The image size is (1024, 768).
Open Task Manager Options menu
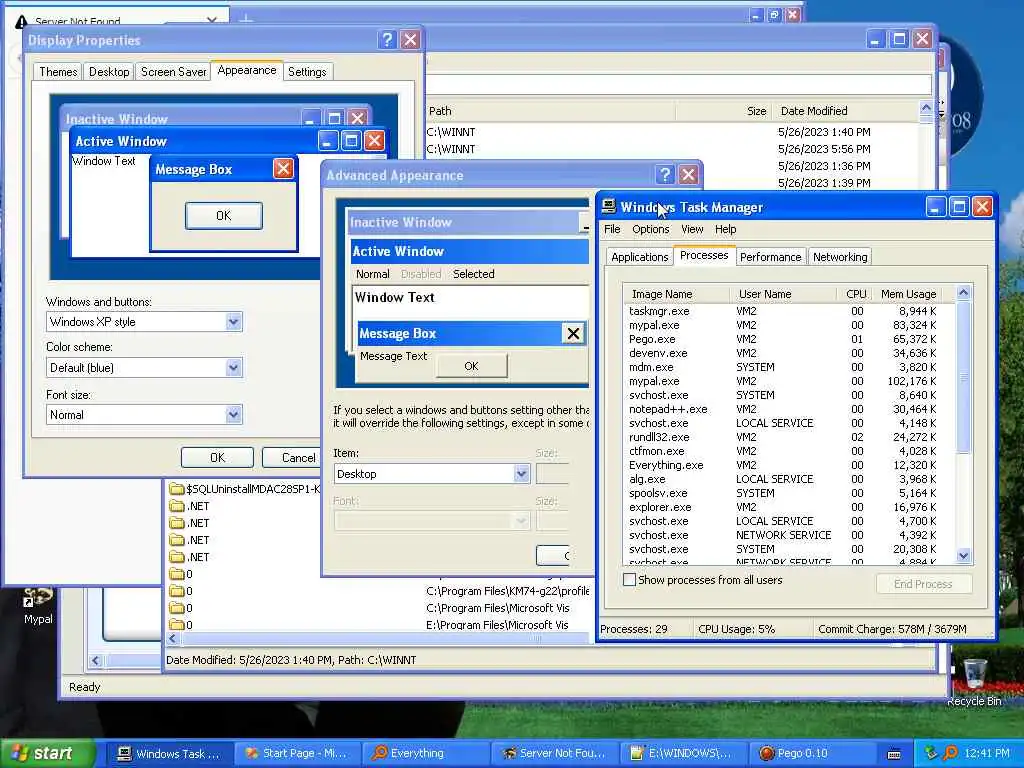coord(650,229)
